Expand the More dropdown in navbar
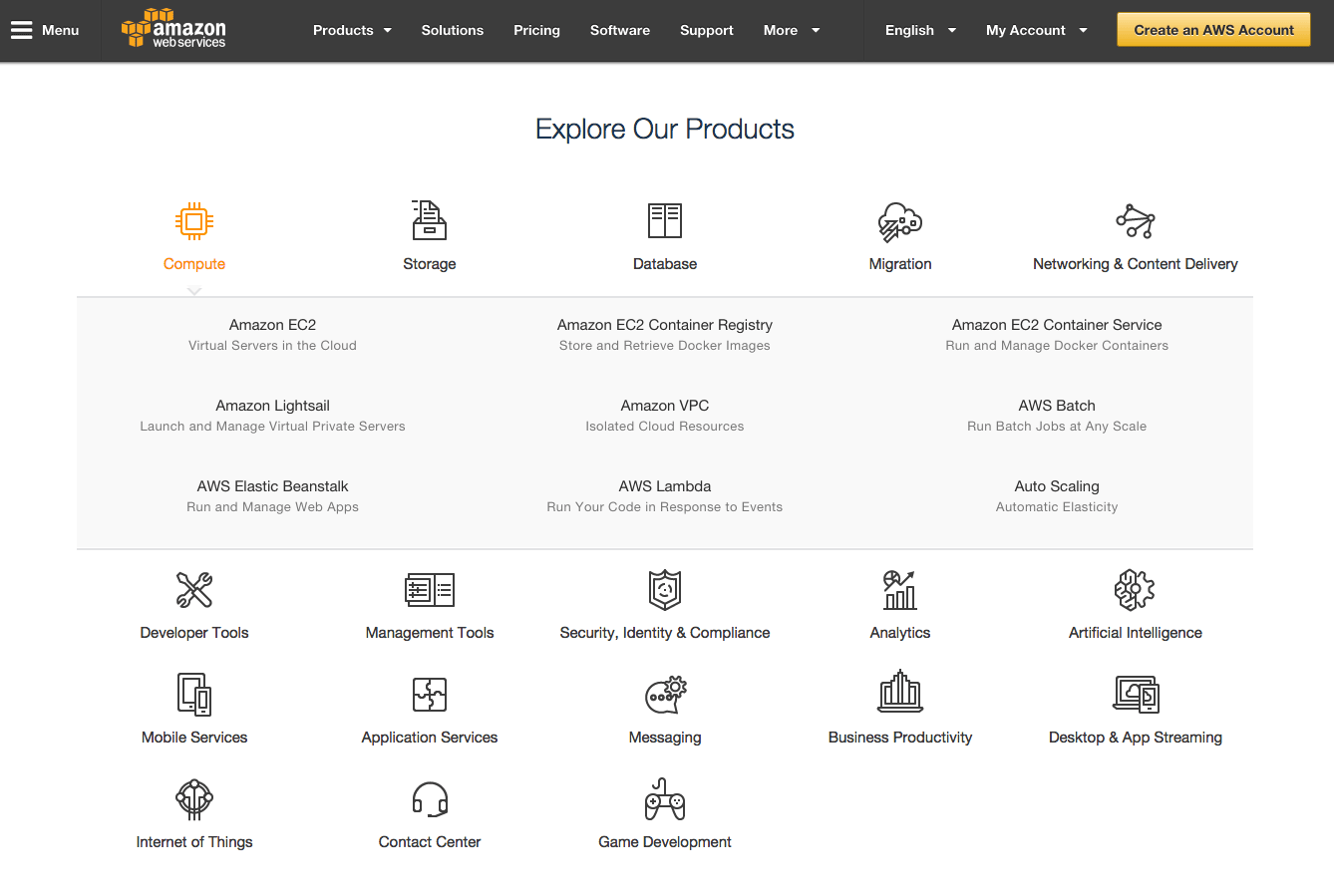The width and height of the screenshot is (1334, 896). [792, 30]
